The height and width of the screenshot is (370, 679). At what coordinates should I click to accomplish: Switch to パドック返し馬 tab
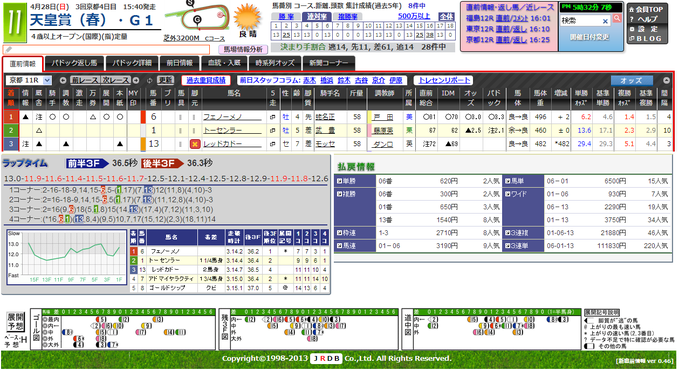tap(74, 63)
